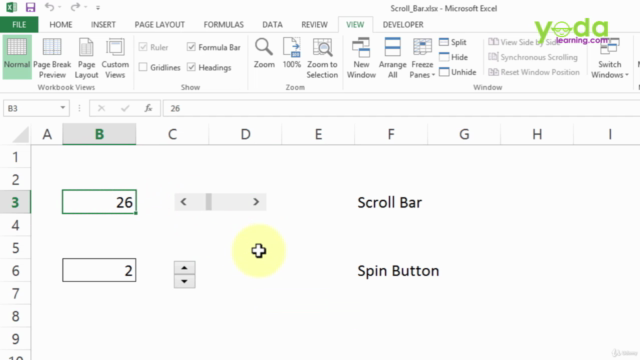Set zoom to 100%
This screenshot has height=360, width=640.
(291, 53)
